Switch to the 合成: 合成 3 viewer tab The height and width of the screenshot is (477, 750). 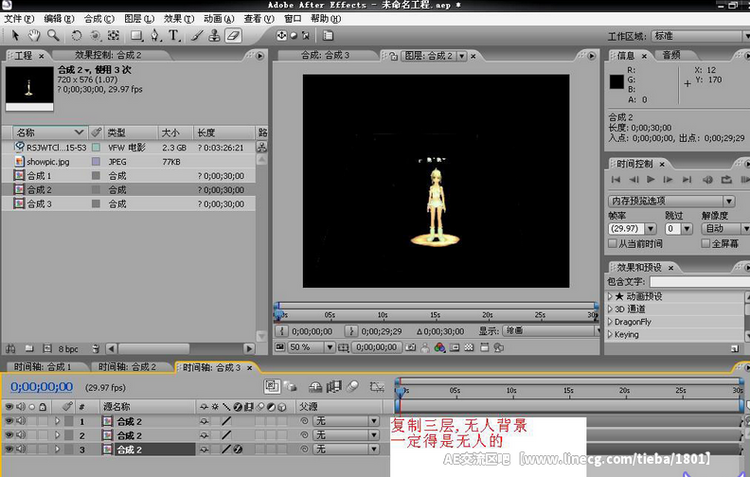[x=325, y=55]
